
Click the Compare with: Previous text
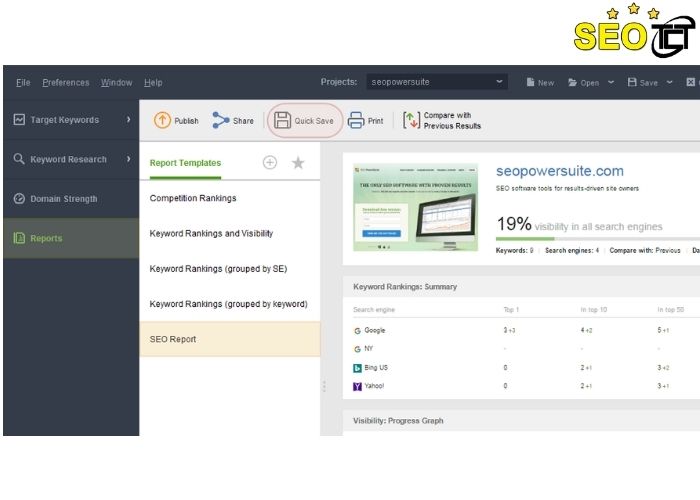pyautogui.click(x=645, y=250)
